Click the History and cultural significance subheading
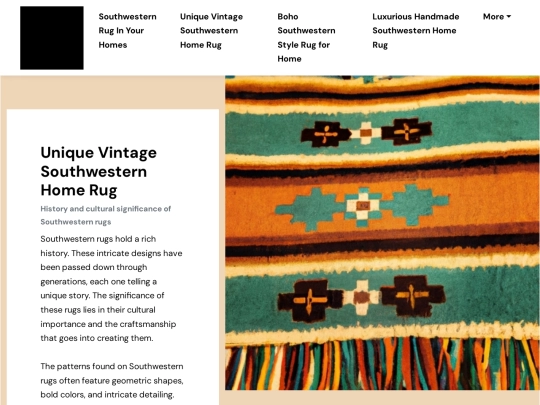 [105, 215]
